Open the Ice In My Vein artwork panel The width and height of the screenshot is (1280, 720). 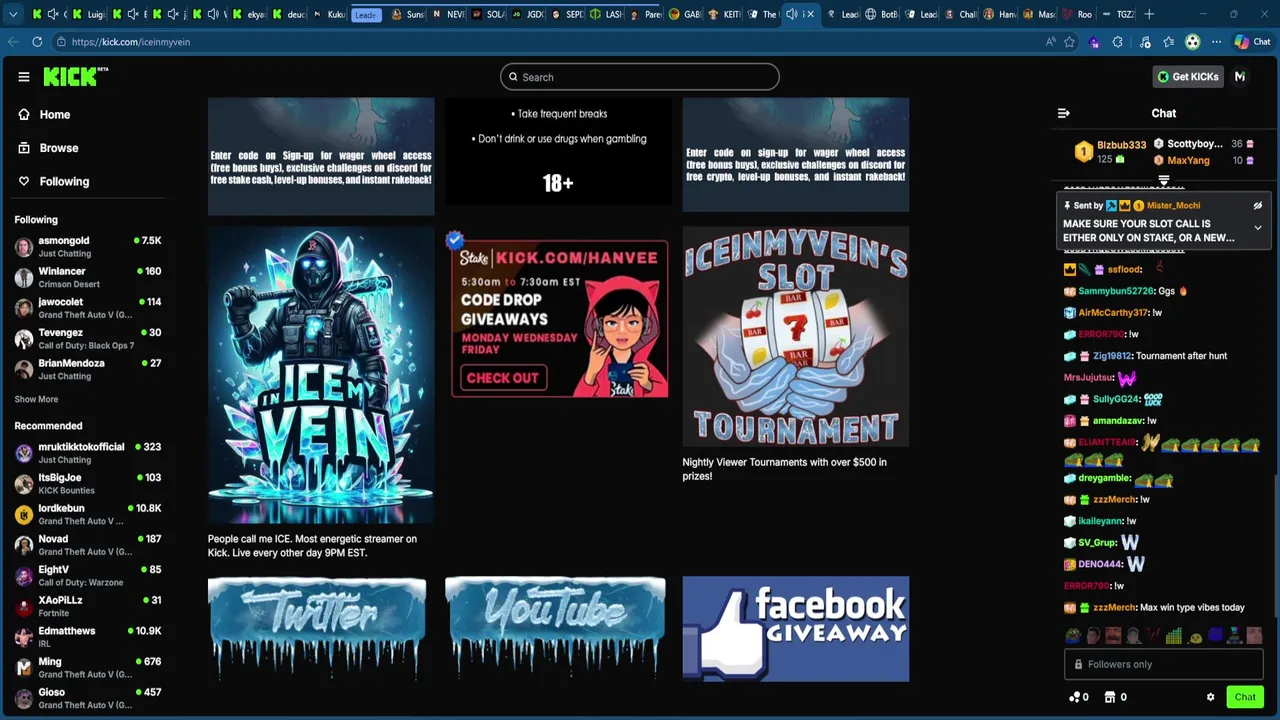point(321,375)
